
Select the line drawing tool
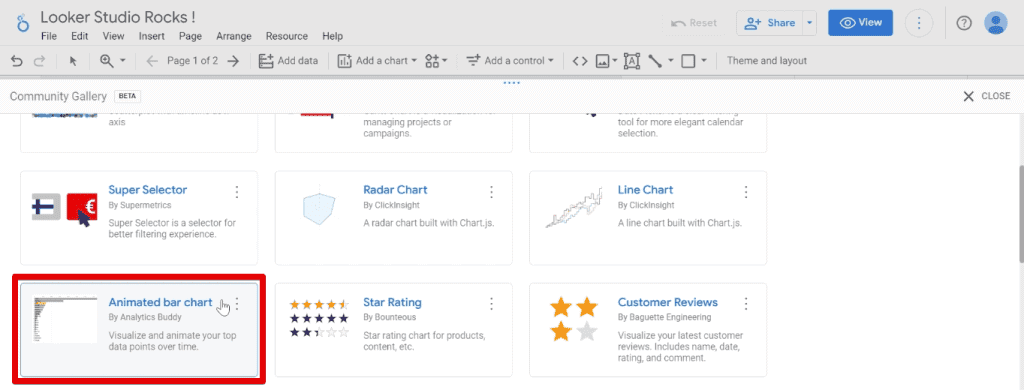(x=655, y=61)
